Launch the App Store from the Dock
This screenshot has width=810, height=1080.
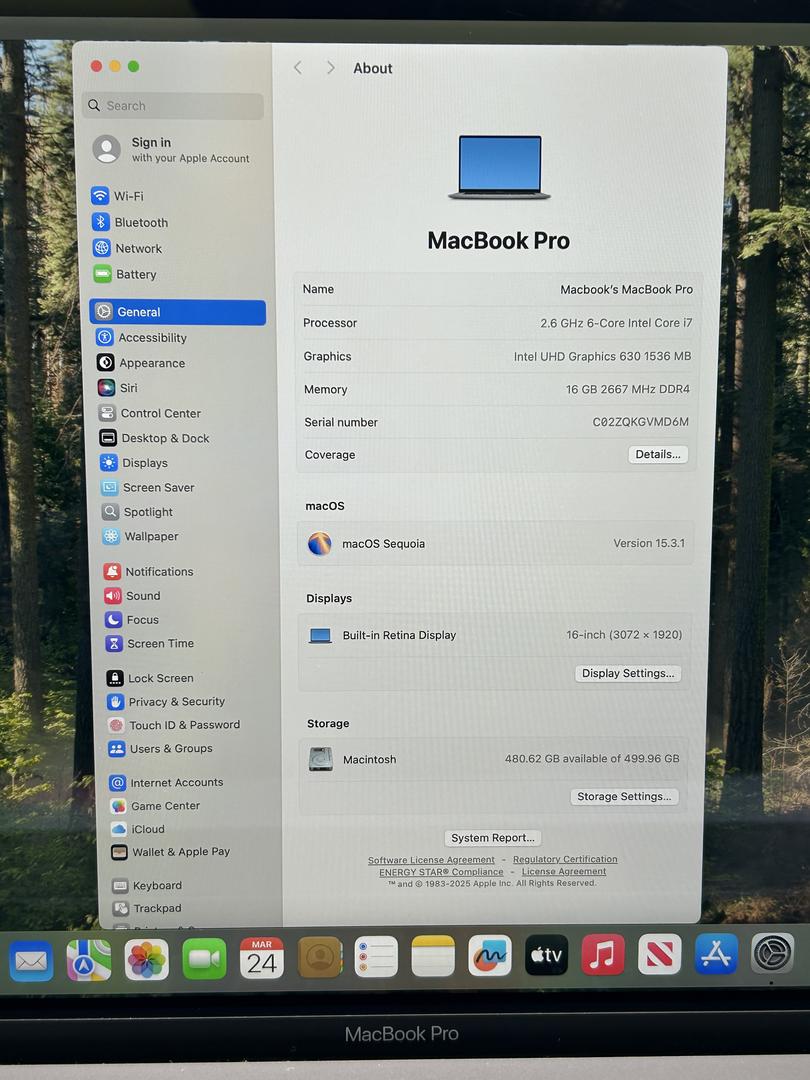(716, 953)
